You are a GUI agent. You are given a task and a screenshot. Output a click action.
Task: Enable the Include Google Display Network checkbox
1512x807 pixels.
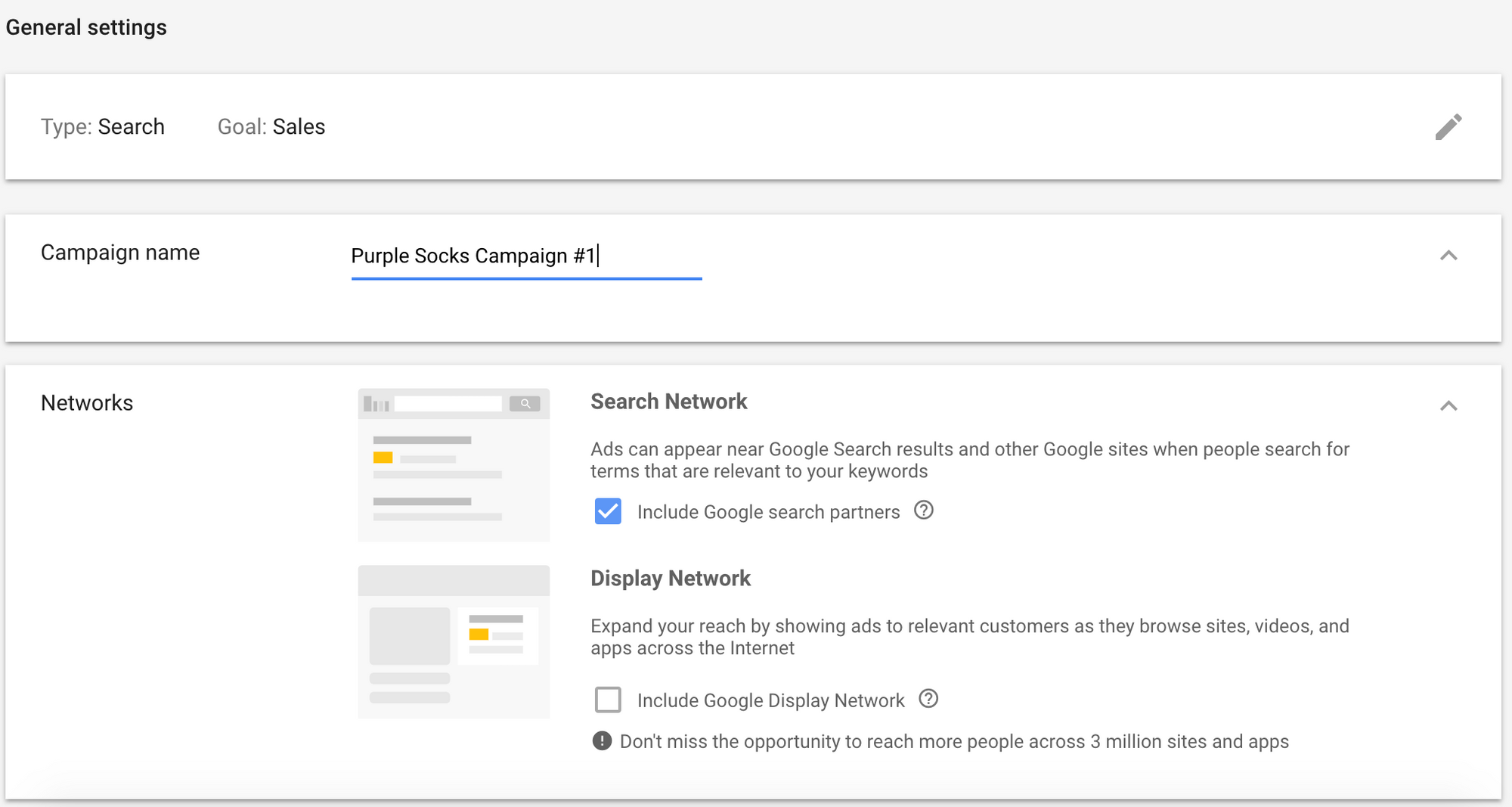point(608,700)
